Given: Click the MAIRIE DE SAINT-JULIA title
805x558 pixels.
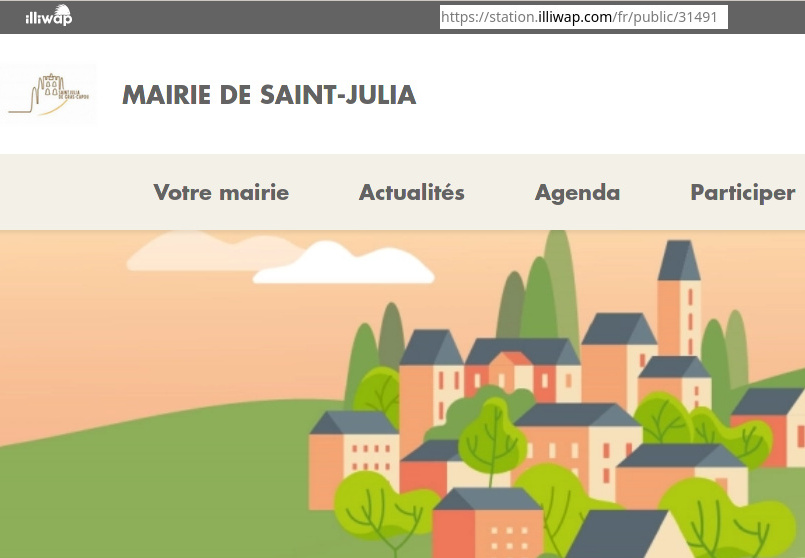Looking at the screenshot, I should click(x=269, y=96).
